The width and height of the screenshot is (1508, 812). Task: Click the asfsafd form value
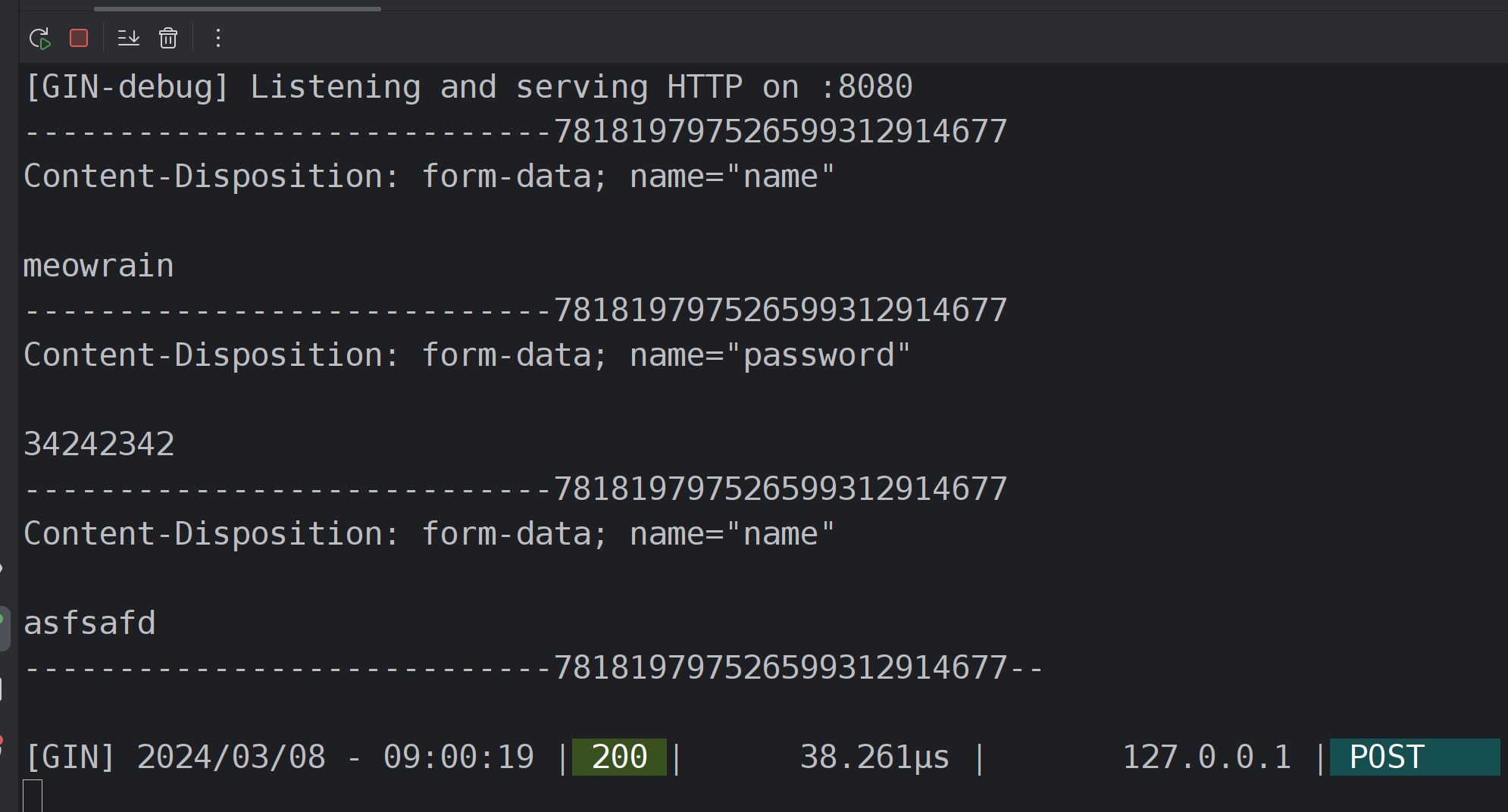tap(89, 623)
